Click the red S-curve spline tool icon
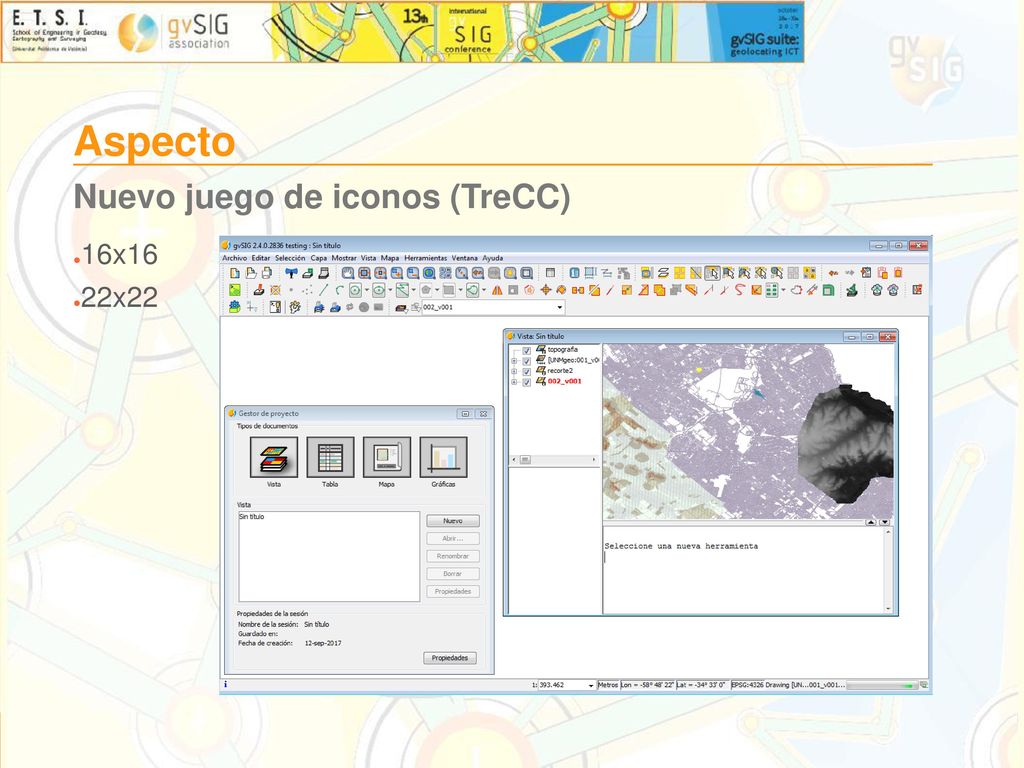Screen dimensions: 1024x768 740,290
